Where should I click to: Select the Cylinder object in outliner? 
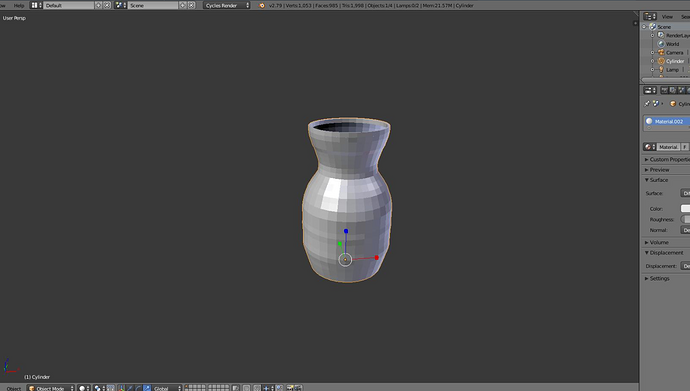pyautogui.click(x=675, y=61)
